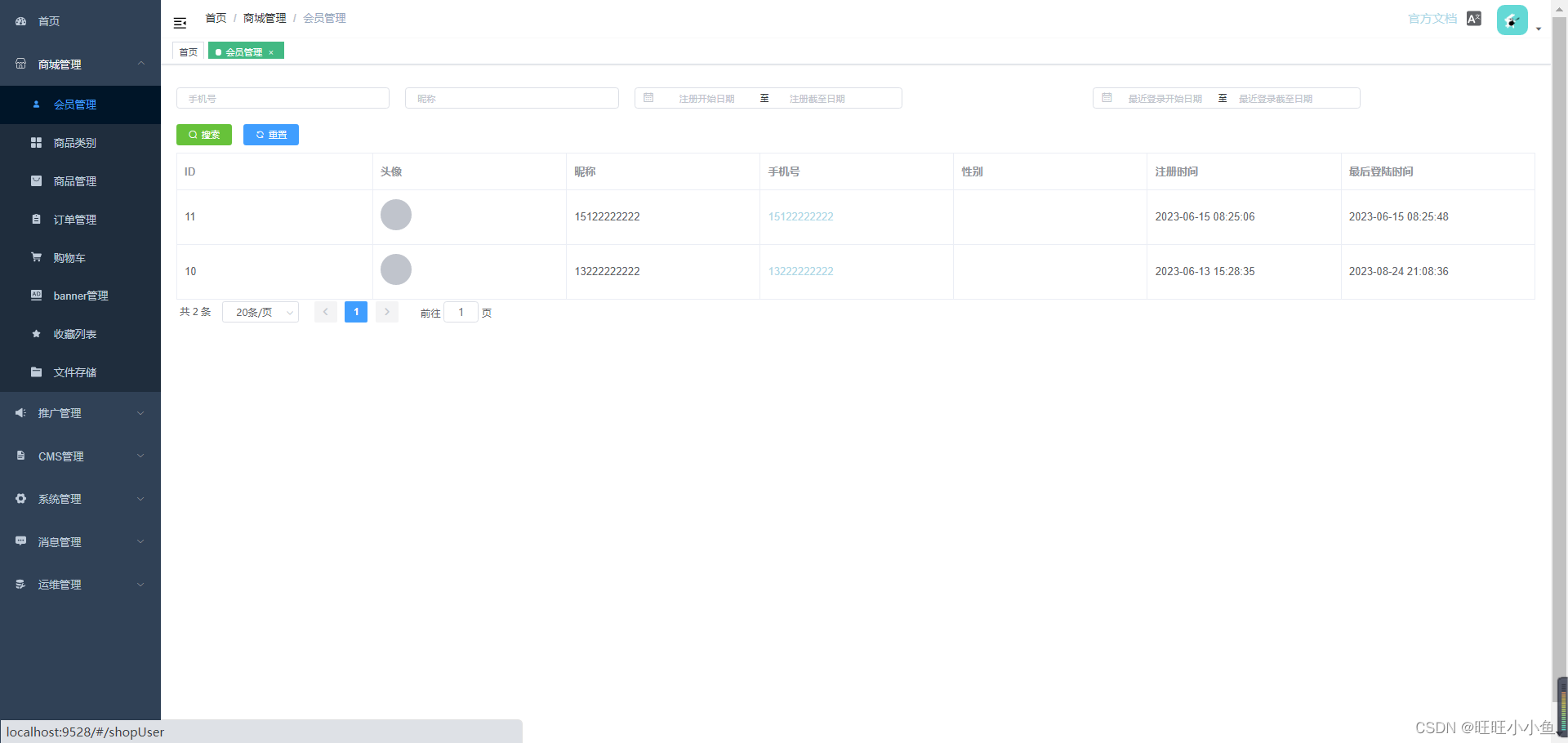Open the language switcher icon
Image resolution: width=1568 pixels, height=743 pixels.
point(1474,18)
